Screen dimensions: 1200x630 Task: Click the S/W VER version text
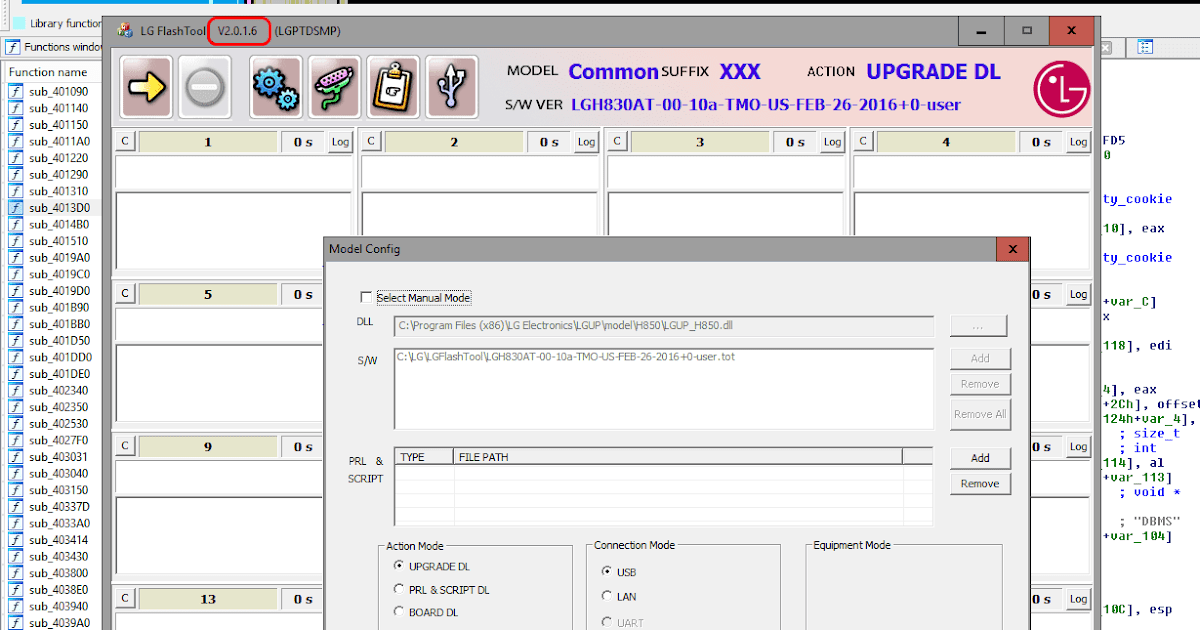766,104
